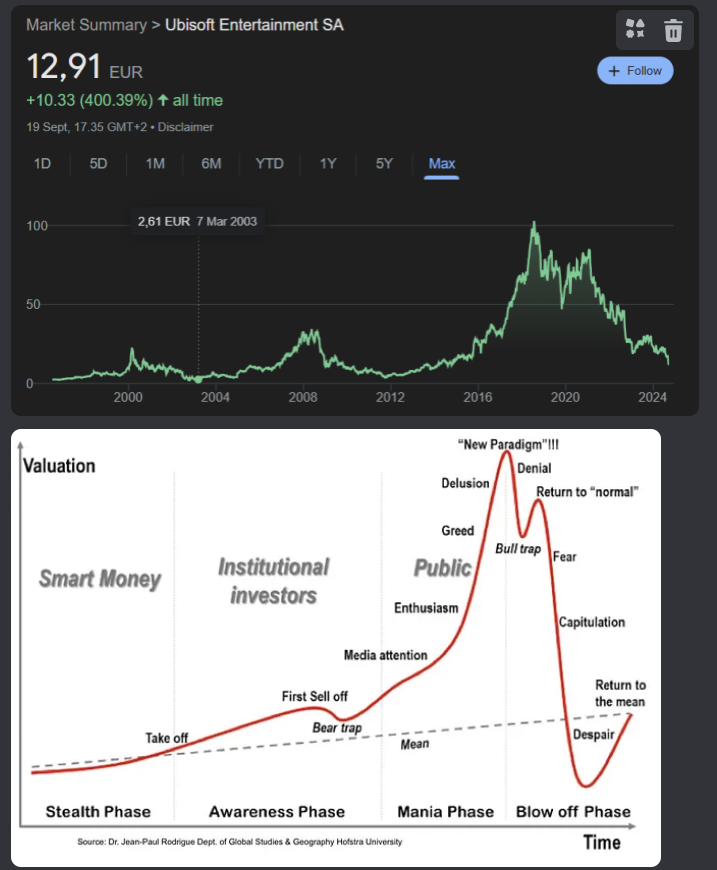Choose the 1Y chart range
The image size is (717, 870).
[x=328, y=163]
